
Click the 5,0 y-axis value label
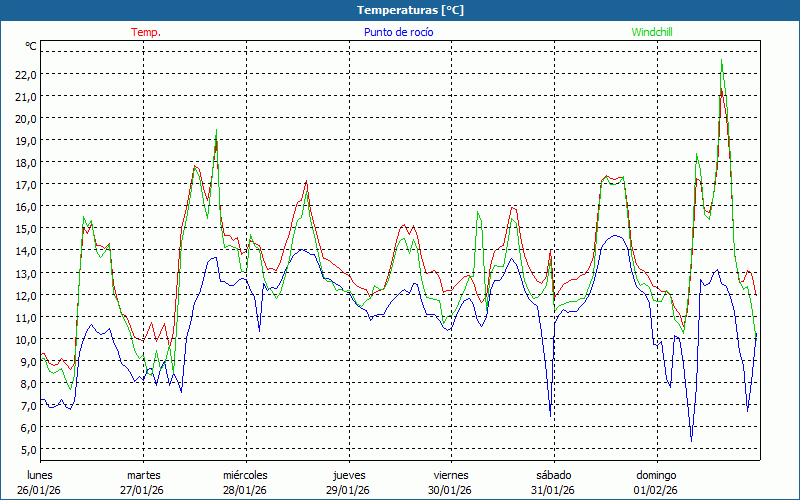click(x=26, y=450)
